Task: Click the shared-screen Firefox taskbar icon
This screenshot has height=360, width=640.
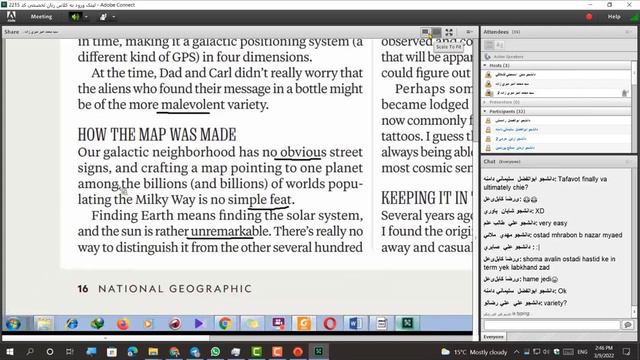Action: coord(122,324)
